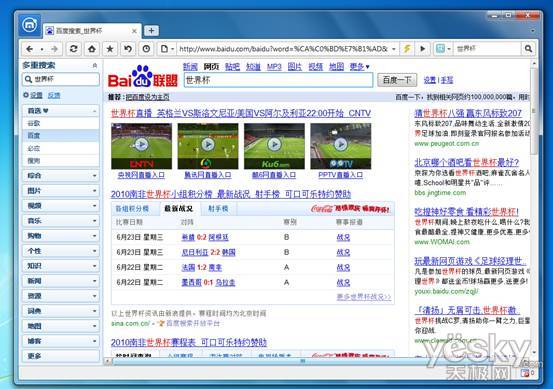Click the magnifier in sidebar search box
Screen dimensions: 553x389
(28, 79)
